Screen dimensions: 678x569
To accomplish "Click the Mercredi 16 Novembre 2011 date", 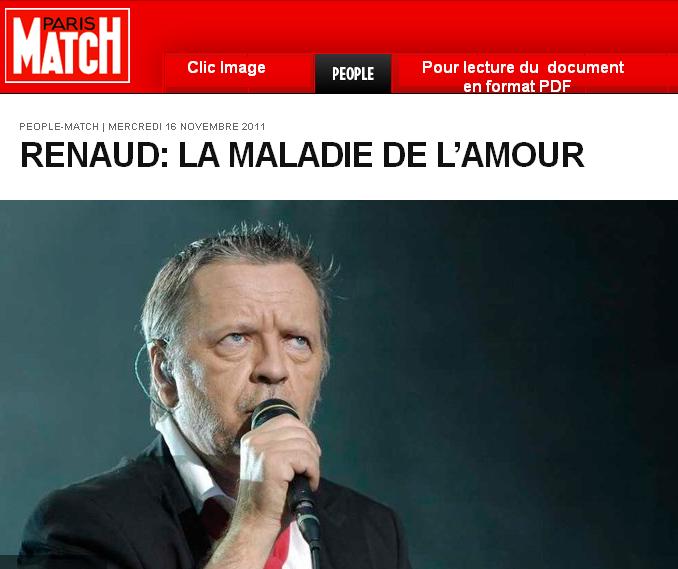I will point(186,127).
